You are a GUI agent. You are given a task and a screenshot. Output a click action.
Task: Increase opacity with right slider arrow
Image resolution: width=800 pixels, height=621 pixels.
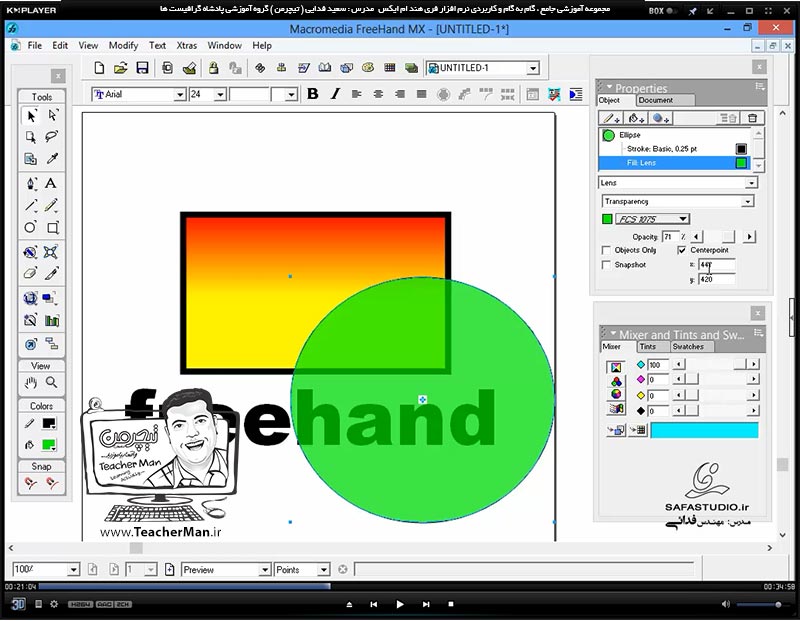tap(749, 237)
